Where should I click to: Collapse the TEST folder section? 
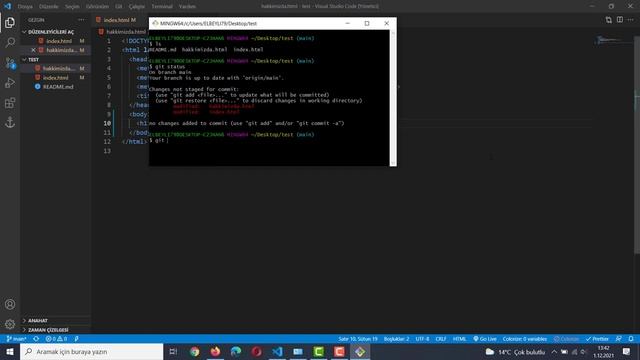33,59
